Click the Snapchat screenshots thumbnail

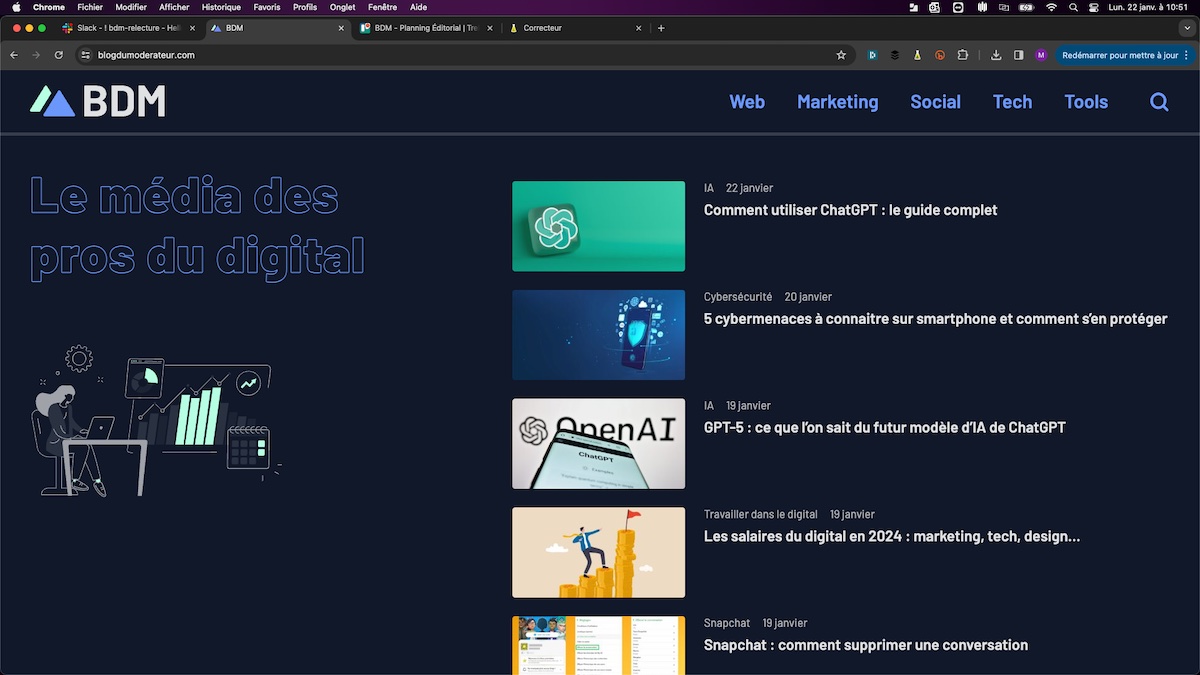coord(599,645)
